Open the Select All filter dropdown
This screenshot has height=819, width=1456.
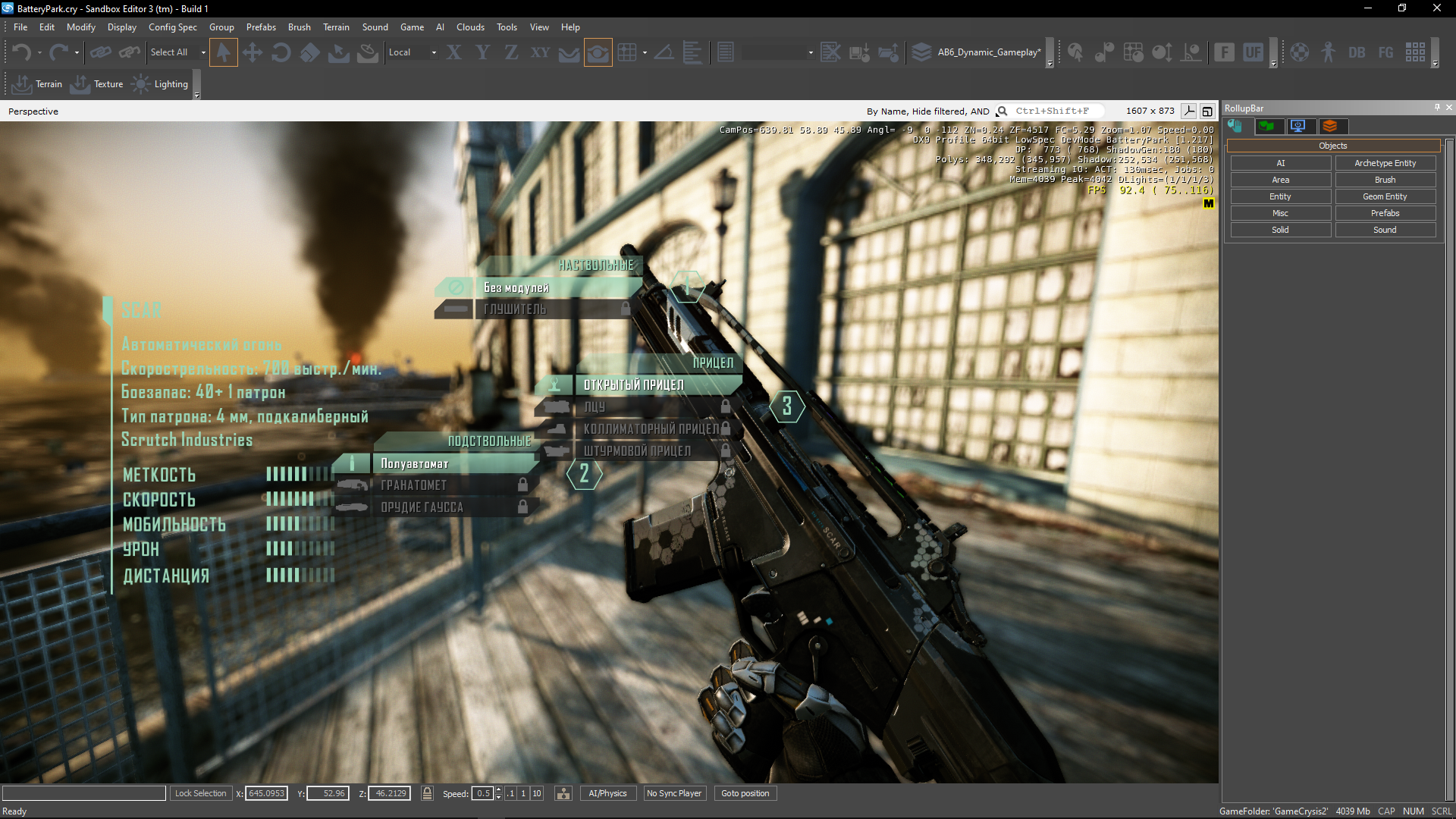click(203, 52)
